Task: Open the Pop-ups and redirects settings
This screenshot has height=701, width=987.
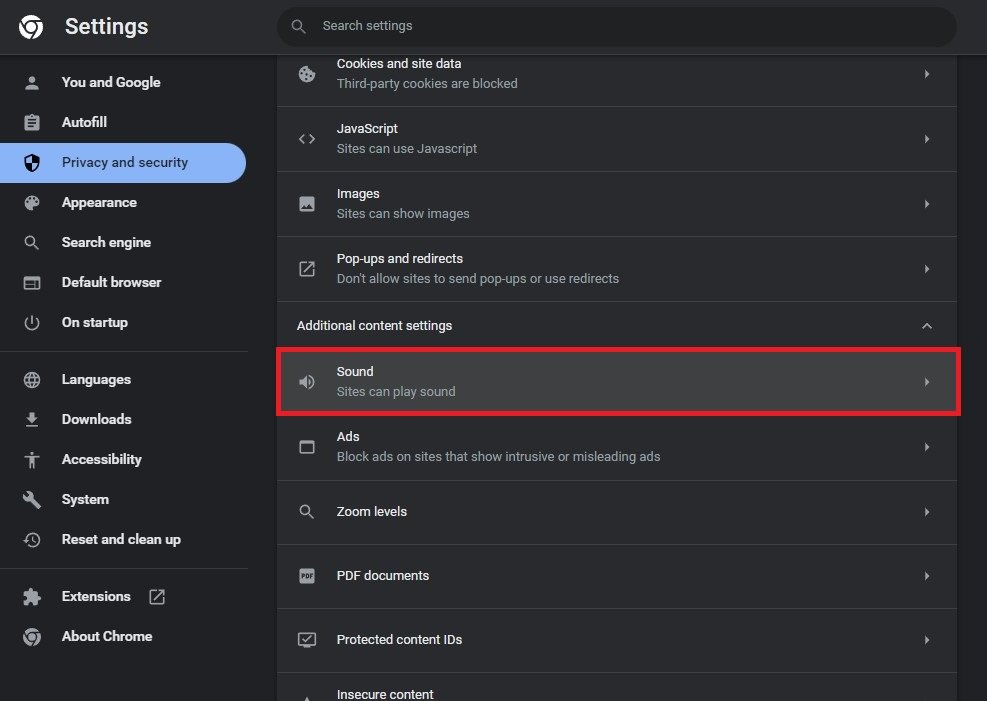Action: coord(616,269)
